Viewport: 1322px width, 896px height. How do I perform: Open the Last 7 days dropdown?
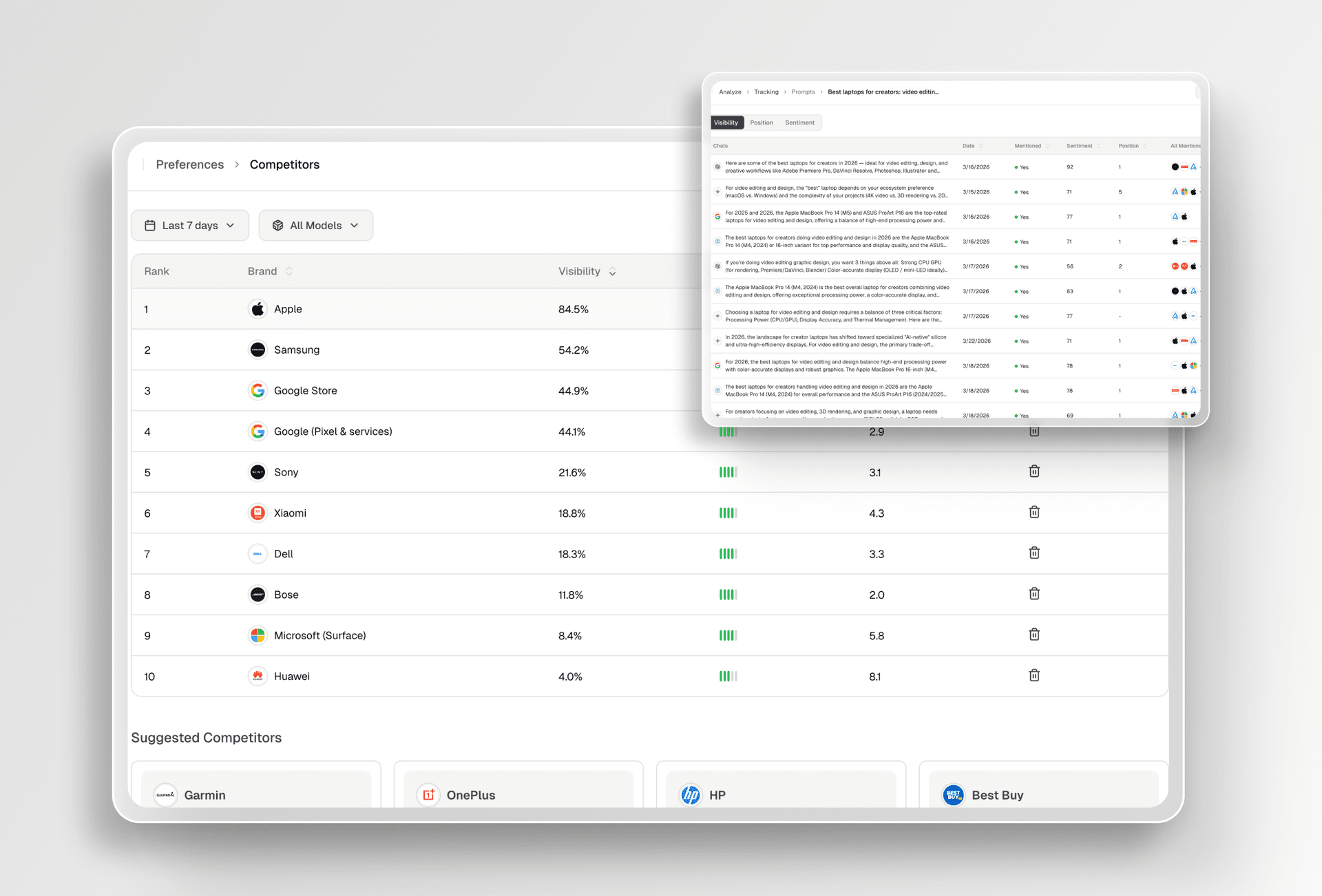click(190, 225)
